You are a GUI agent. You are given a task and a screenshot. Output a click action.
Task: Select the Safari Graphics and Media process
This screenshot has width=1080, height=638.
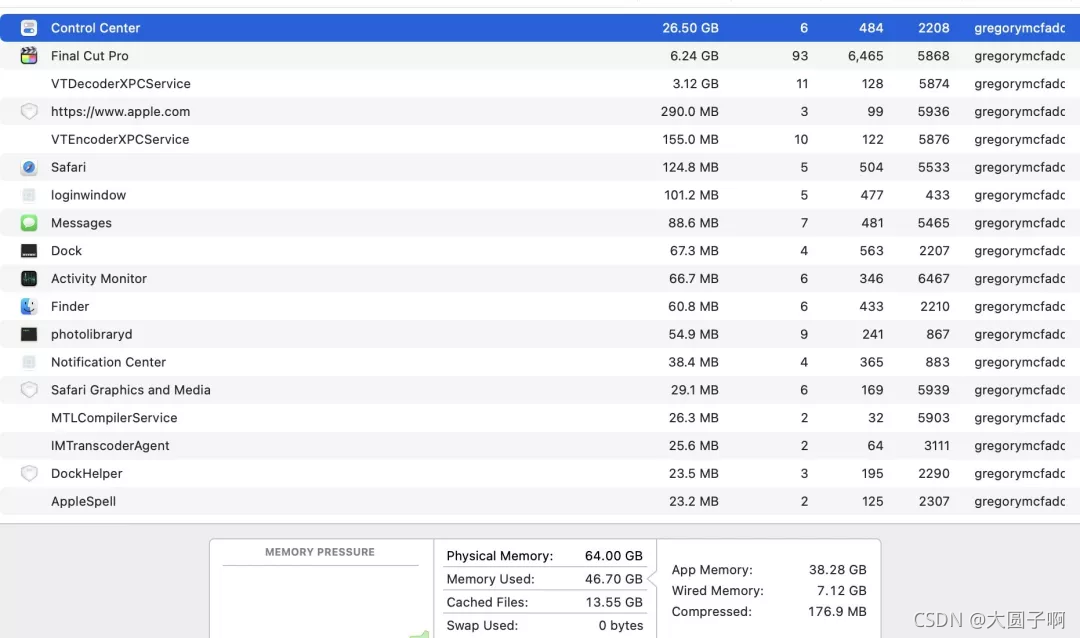click(x=131, y=390)
